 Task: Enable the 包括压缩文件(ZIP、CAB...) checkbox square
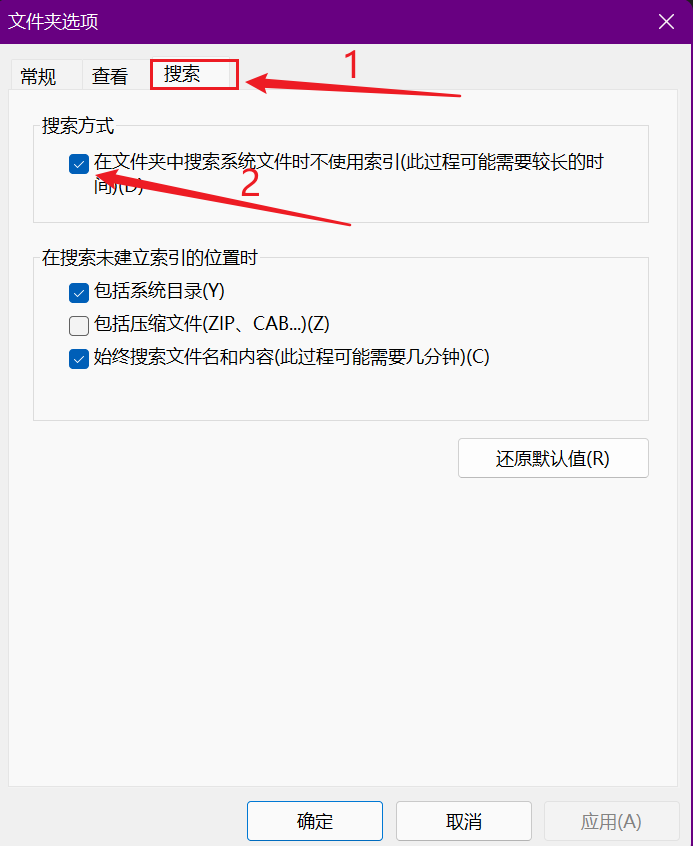pos(79,325)
